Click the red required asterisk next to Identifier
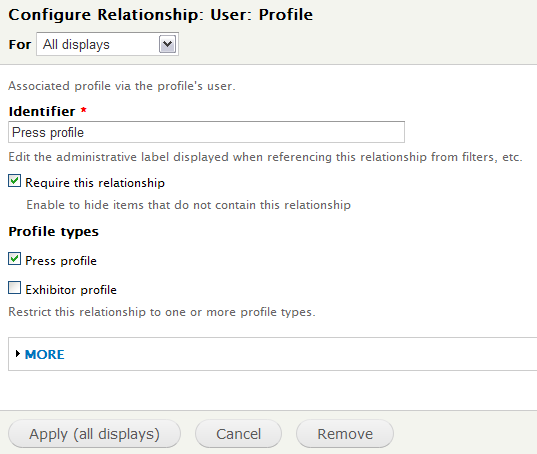Viewport: 537px width, 454px height. 83,110
